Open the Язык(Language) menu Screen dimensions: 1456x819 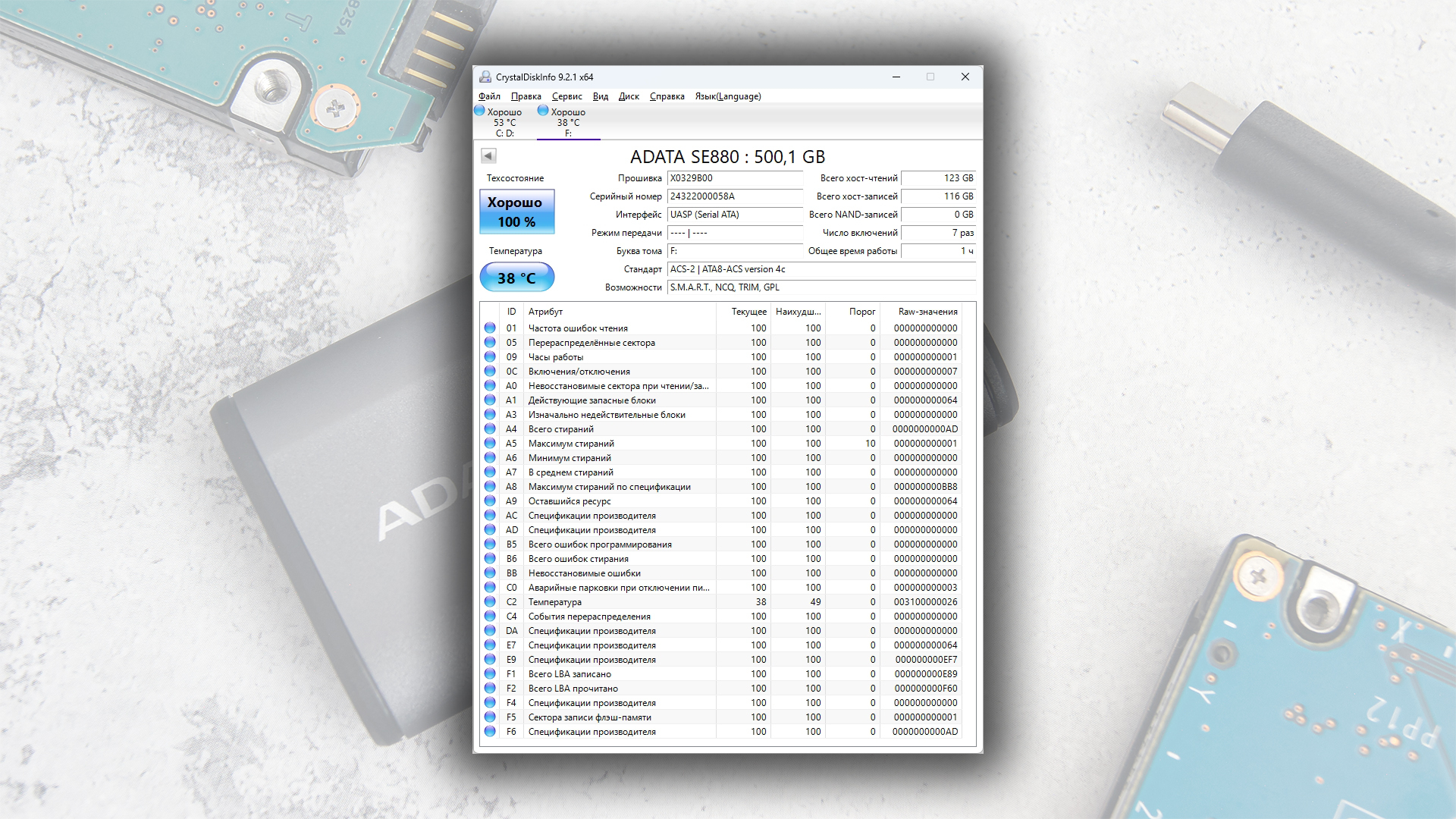pyautogui.click(x=728, y=96)
